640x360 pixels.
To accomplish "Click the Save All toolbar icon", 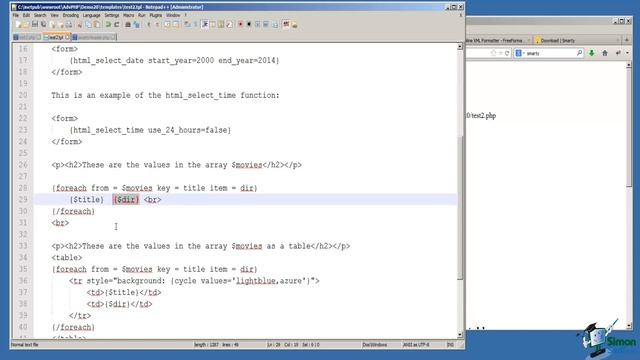I will tap(43, 24).
